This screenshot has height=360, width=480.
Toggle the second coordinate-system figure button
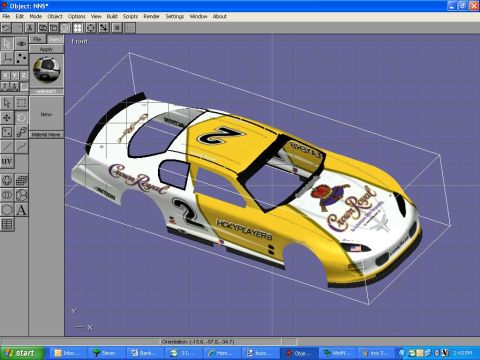point(14,87)
